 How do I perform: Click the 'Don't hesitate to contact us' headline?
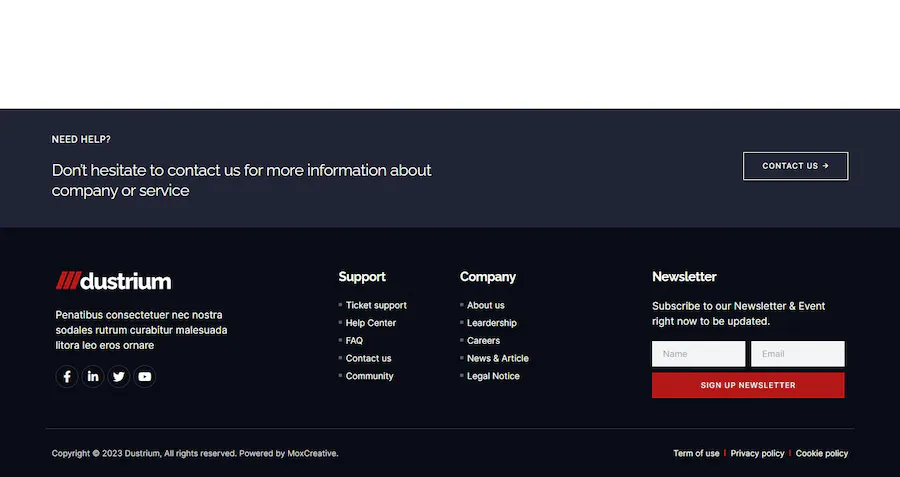242,180
